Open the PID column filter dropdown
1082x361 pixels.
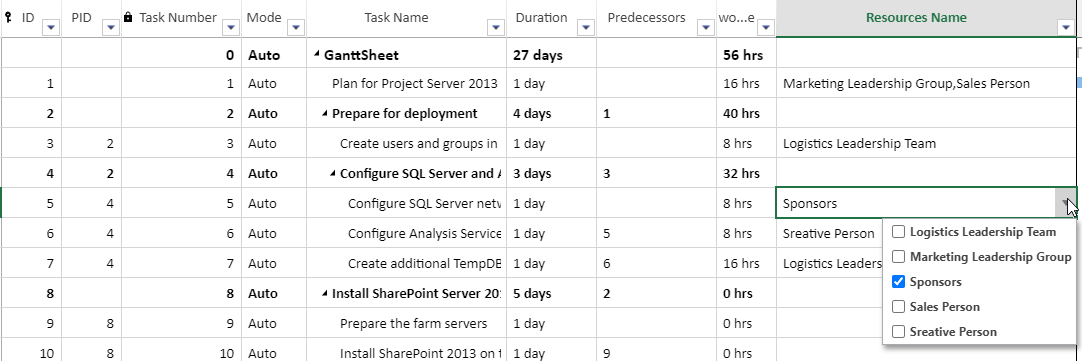[x=112, y=27]
